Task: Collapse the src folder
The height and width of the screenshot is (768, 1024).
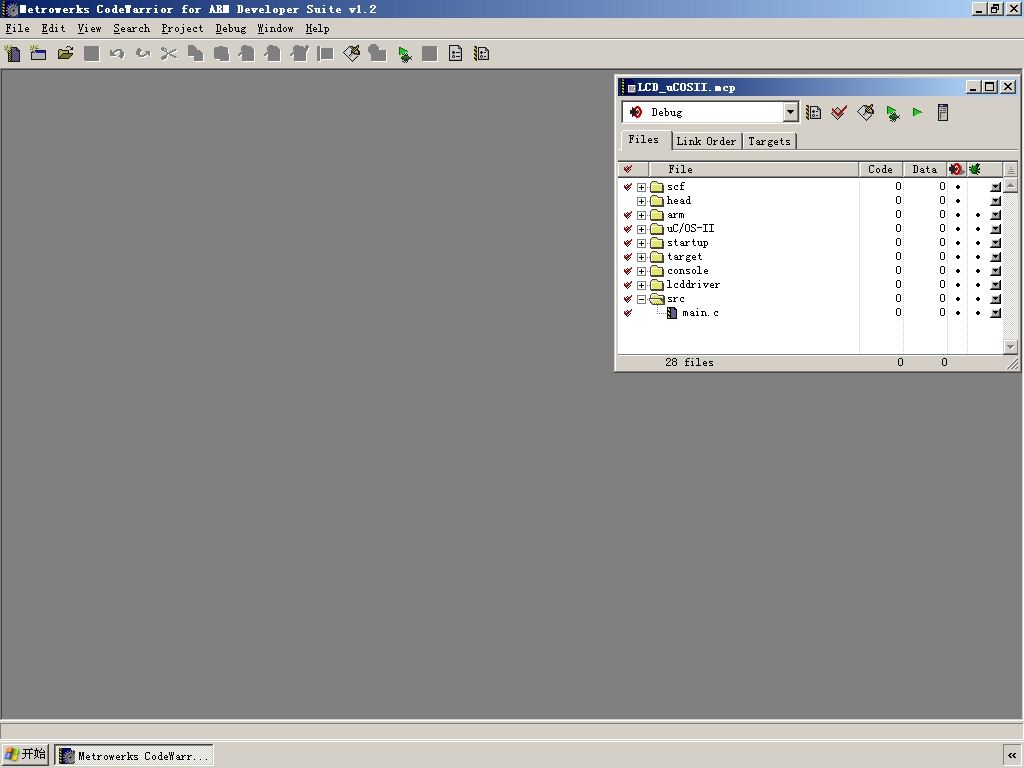Action: coord(641,299)
